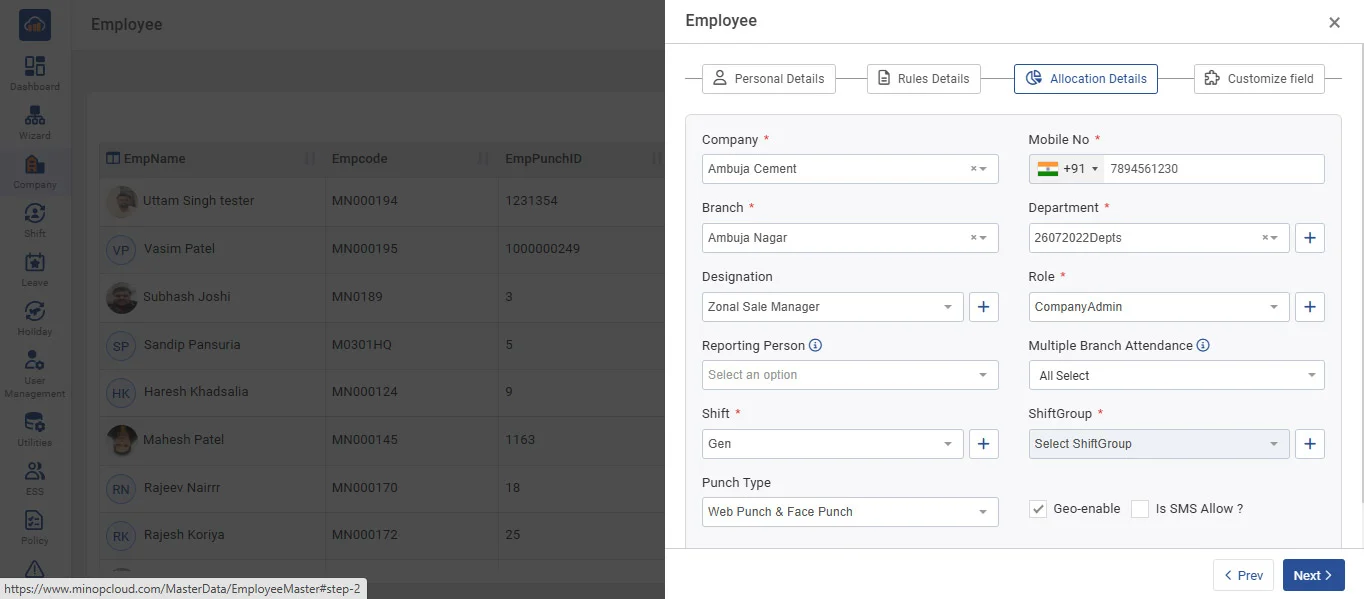
Task: Click the Prev button
Action: point(1243,575)
